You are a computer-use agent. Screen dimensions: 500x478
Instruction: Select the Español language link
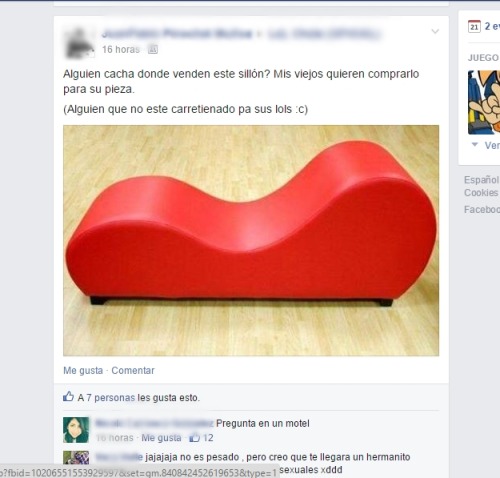tap(482, 180)
